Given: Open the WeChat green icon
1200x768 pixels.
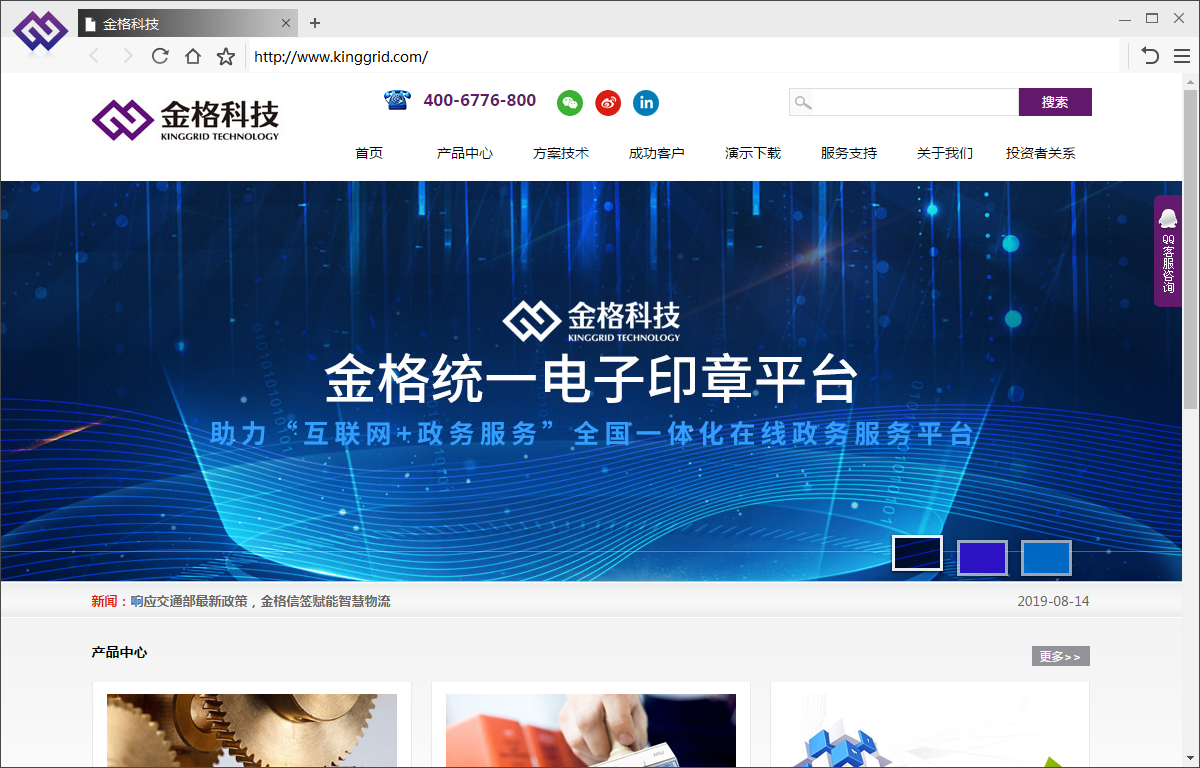Looking at the screenshot, I should pyautogui.click(x=570, y=102).
